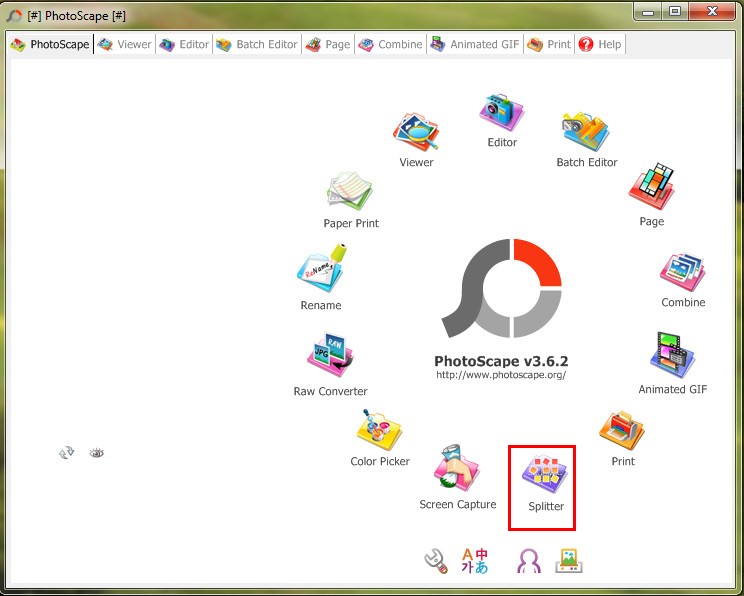Open the Raw Converter icon
The height and width of the screenshot is (596, 744).
pos(330,355)
